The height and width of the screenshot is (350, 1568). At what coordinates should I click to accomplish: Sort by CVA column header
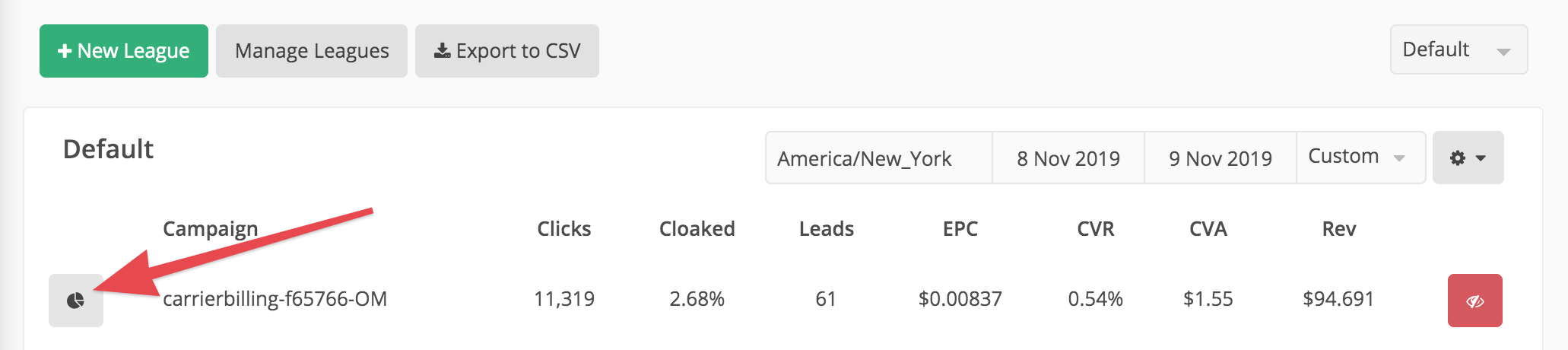point(1208,229)
